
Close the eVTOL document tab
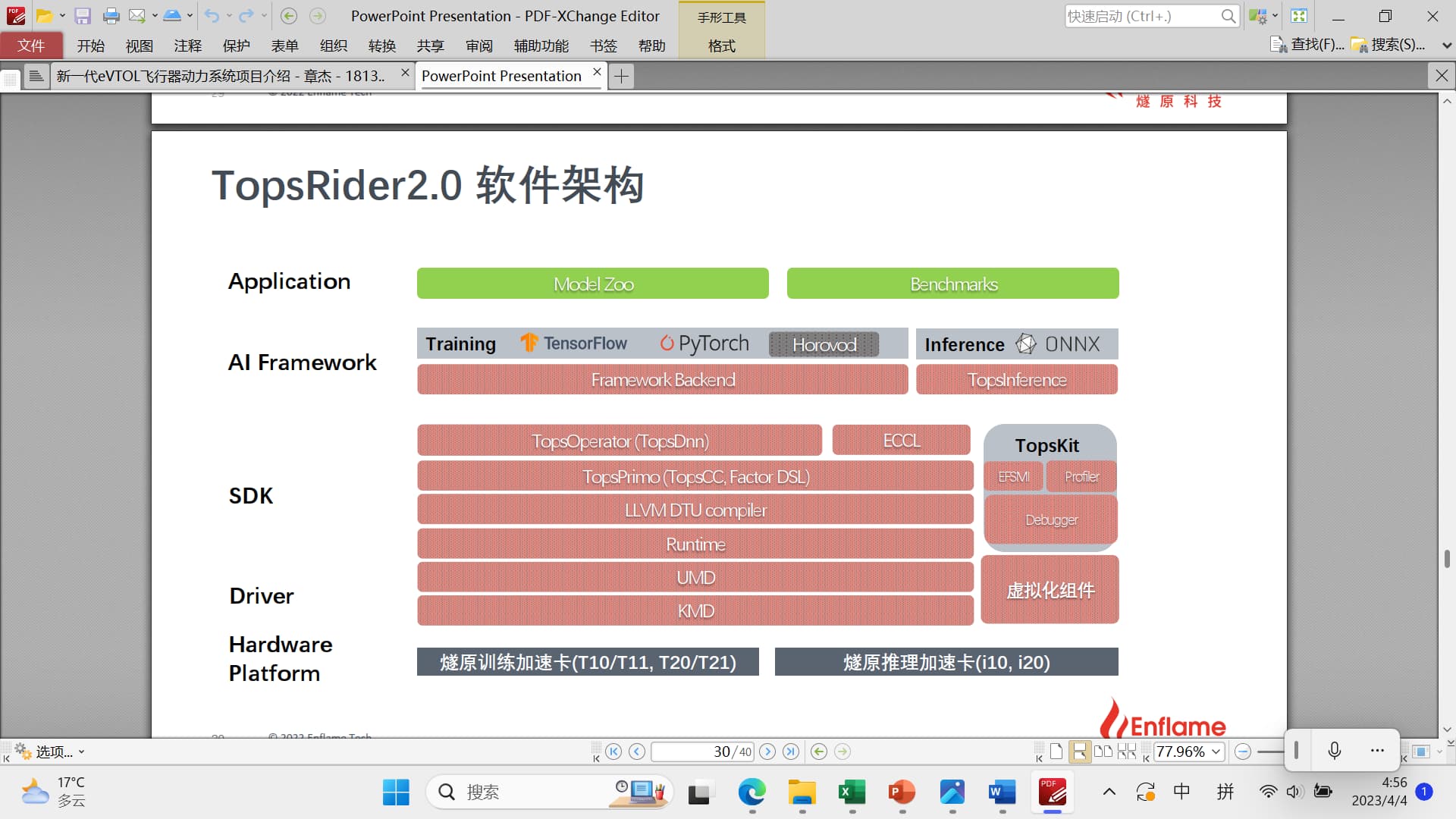point(405,72)
